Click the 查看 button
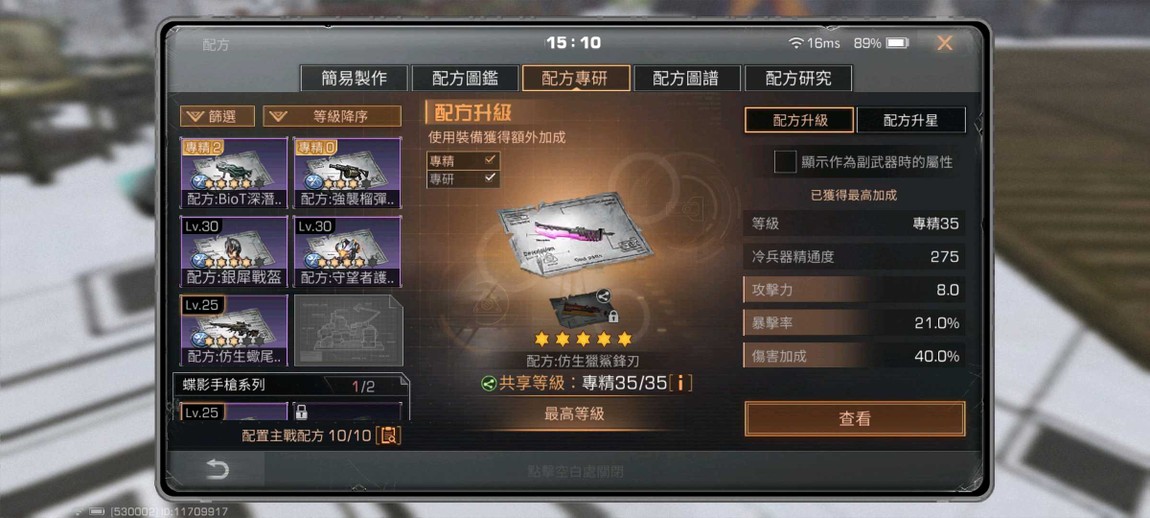1150x518 pixels. click(x=854, y=419)
